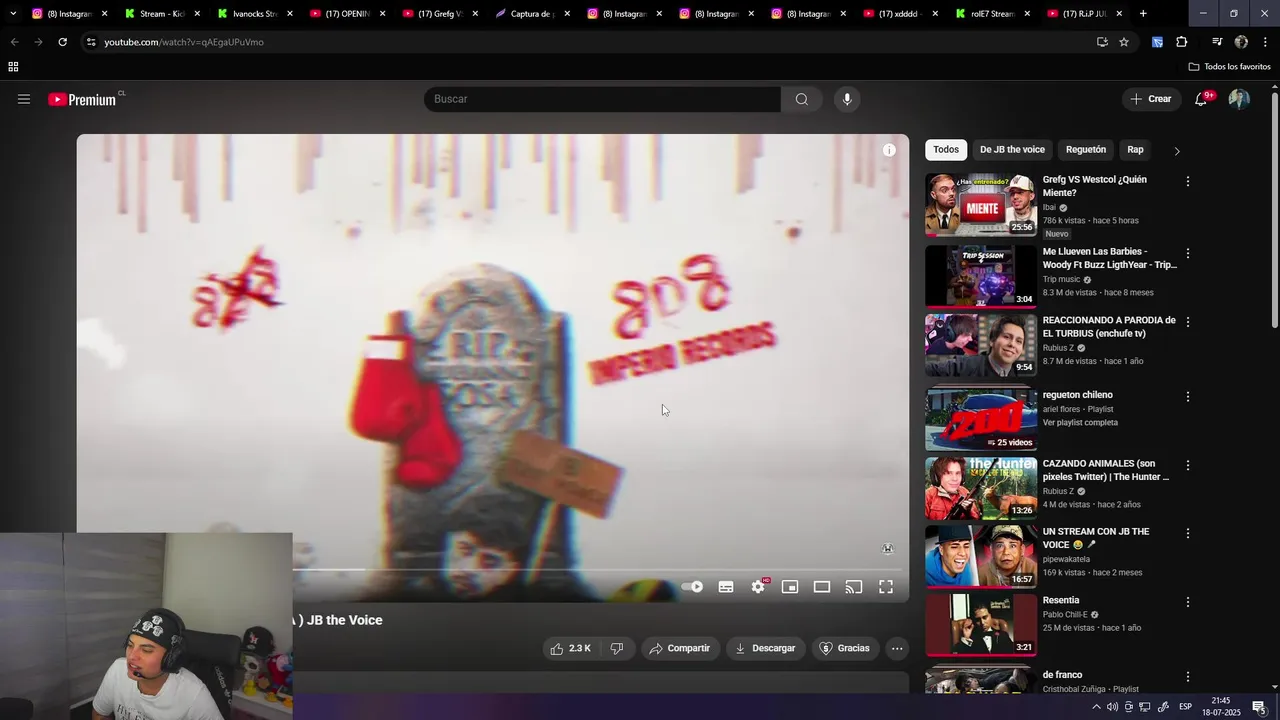Screen dimensions: 1280x720
Task: Open Me Llueven Las Barbies thumbnail
Action: coord(981,276)
